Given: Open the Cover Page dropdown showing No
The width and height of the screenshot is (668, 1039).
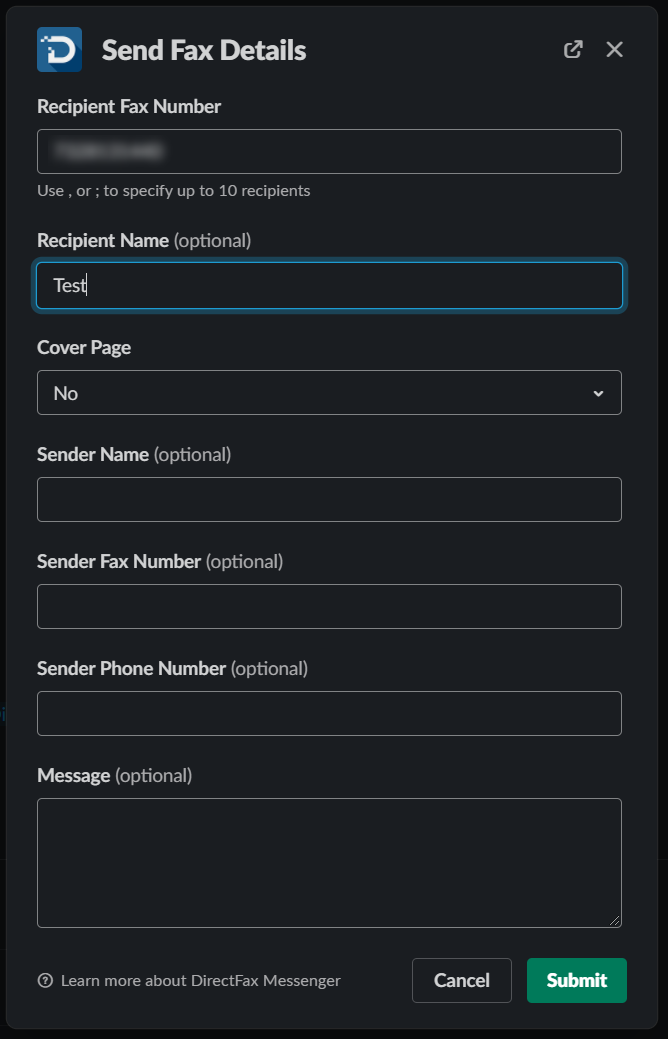Looking at the screenshot, I should (x=329, y=393).
